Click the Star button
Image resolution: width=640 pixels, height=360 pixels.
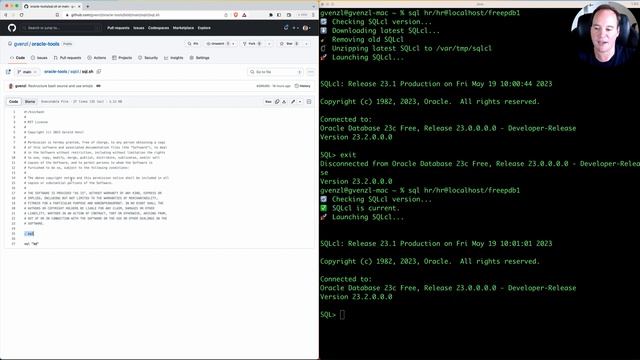[289, 44]
